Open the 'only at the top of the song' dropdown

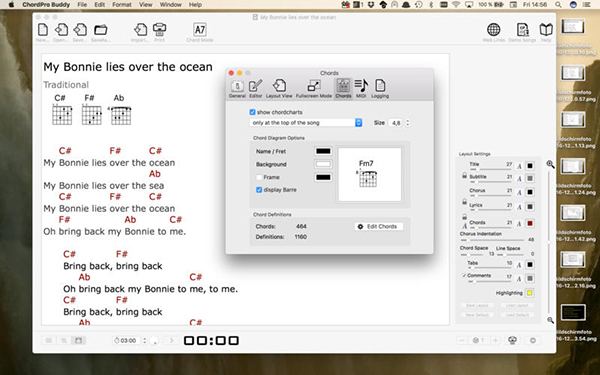tap(306, 122)
